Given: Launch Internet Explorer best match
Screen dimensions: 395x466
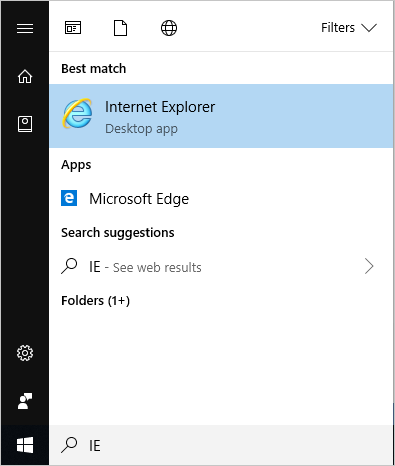Looking at the screenshot, I should (221, 116).
